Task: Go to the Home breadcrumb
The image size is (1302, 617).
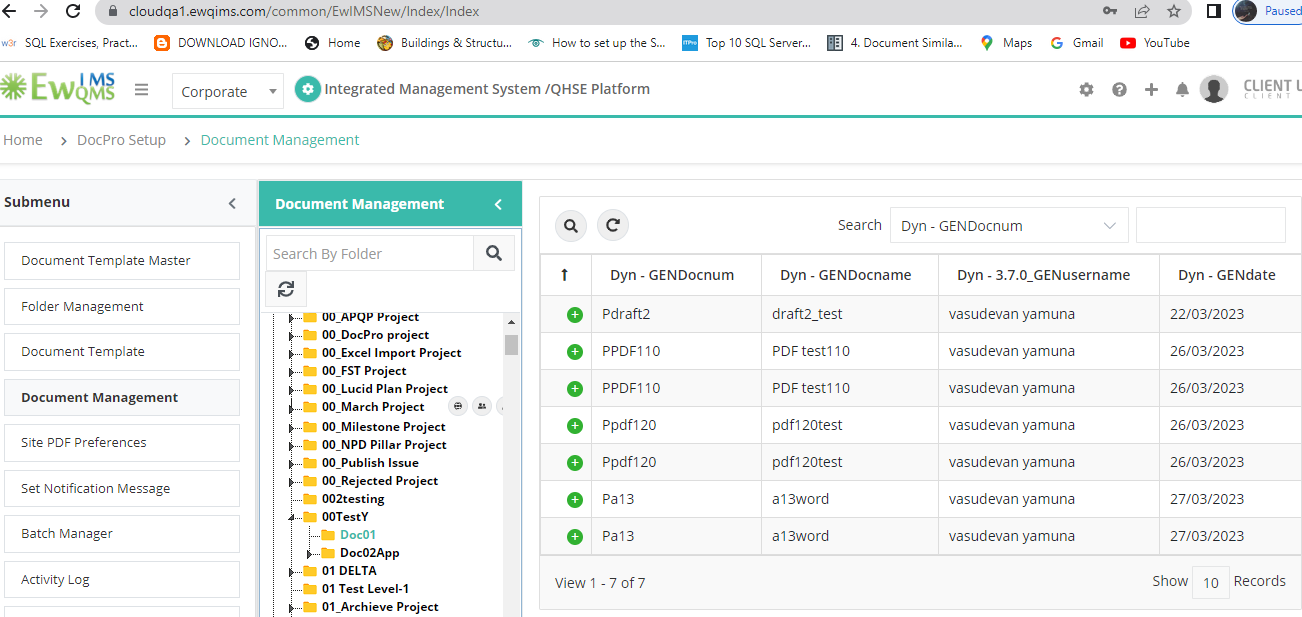Action: click(x=23, y=140)
